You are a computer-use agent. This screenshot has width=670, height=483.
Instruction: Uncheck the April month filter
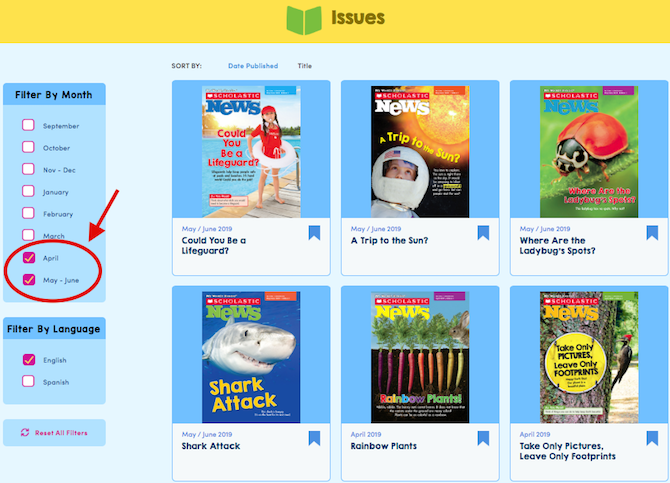click(x=29, y=258)
